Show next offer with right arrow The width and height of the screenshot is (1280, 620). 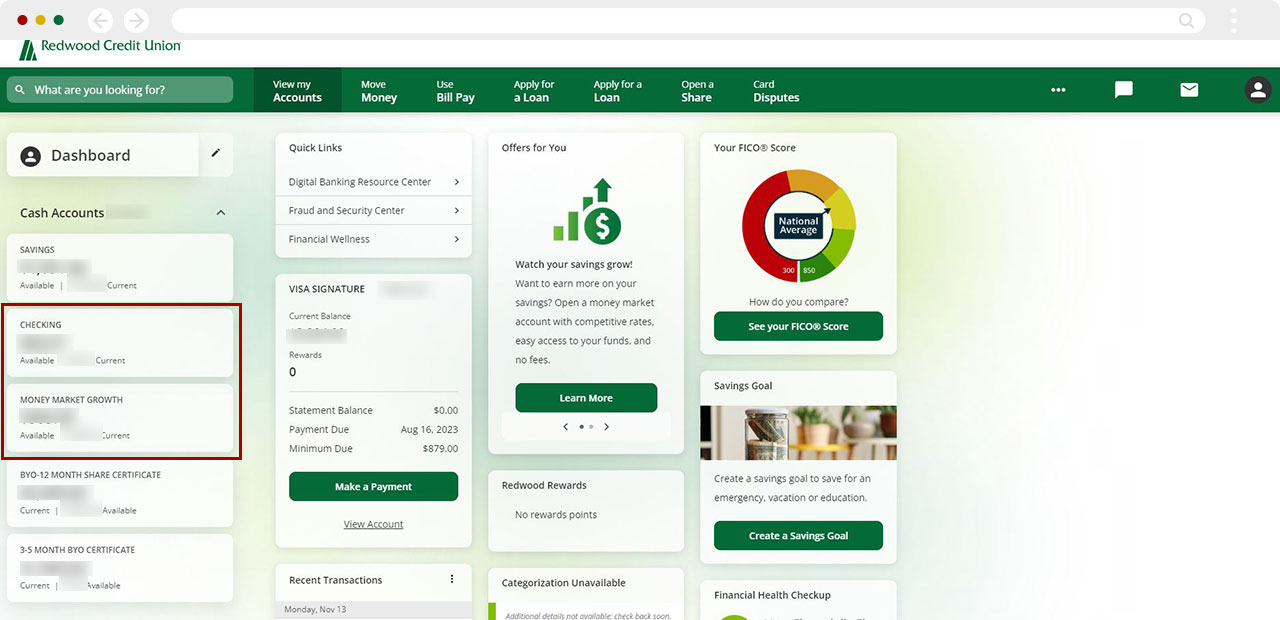pos(606,427)
